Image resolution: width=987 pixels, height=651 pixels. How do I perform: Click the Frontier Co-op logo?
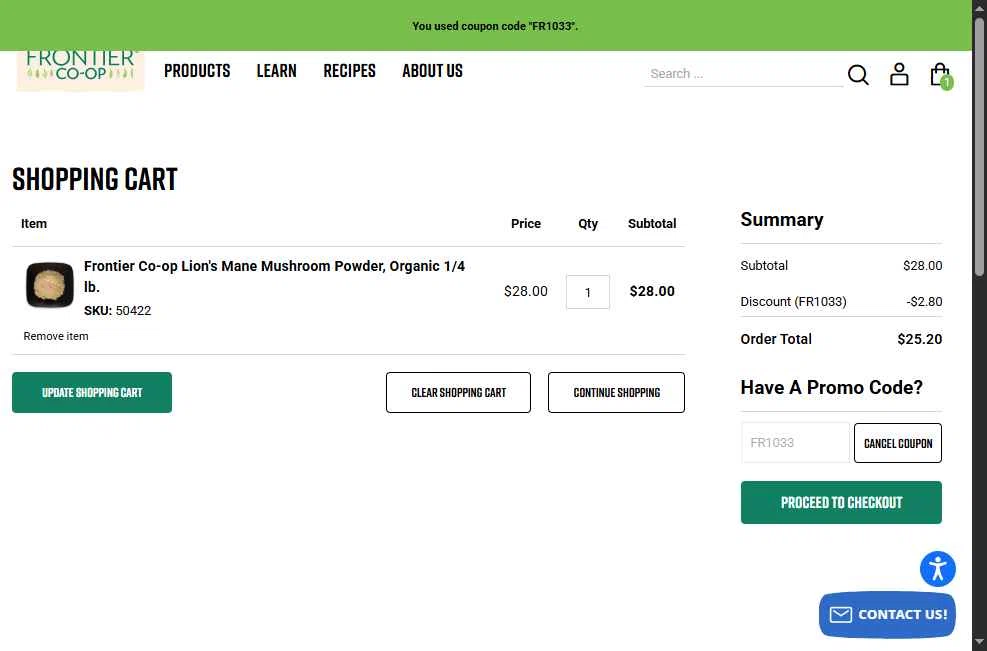[x=81, y=71]
